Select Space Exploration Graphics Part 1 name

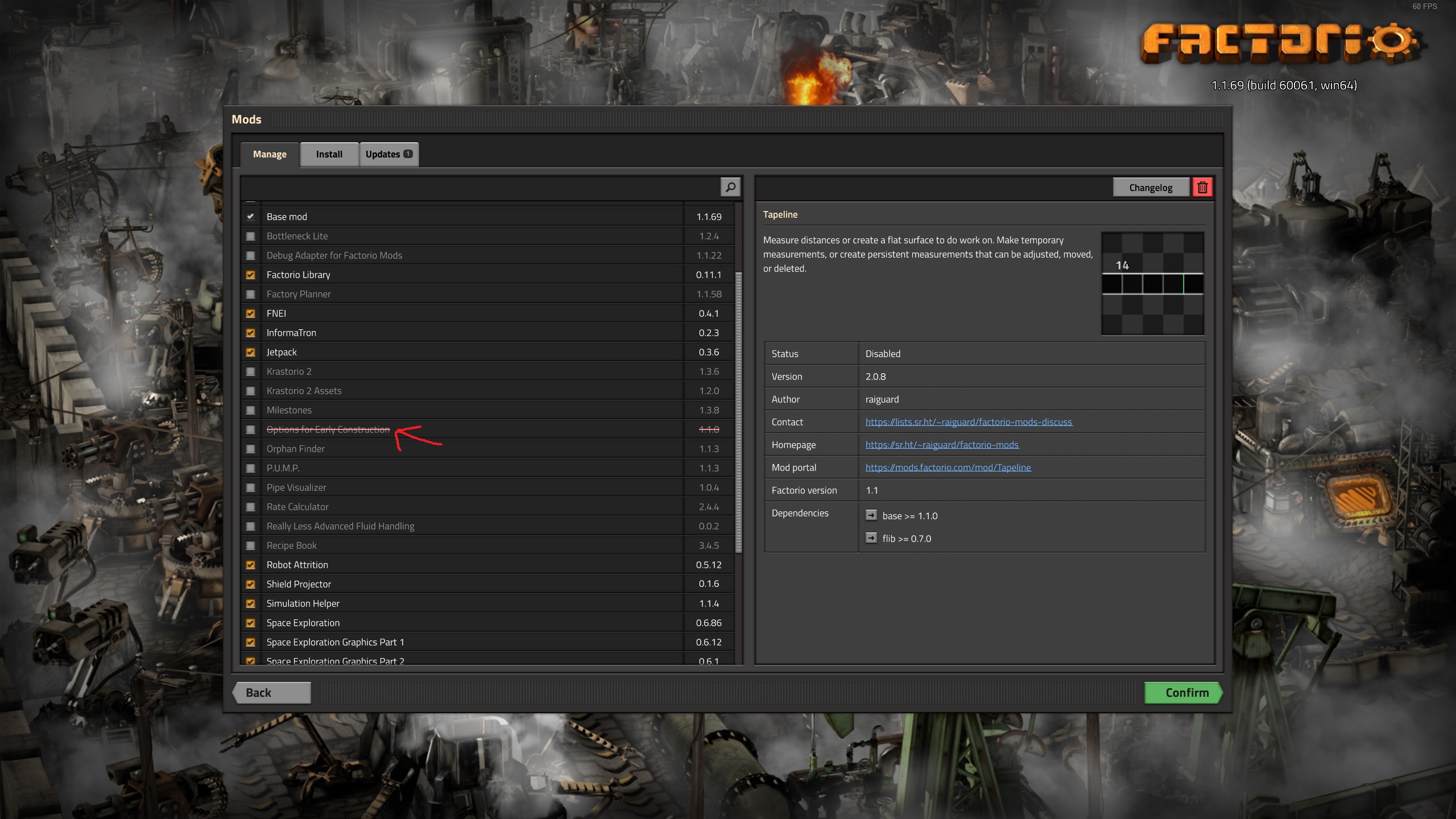click(335, 642)
